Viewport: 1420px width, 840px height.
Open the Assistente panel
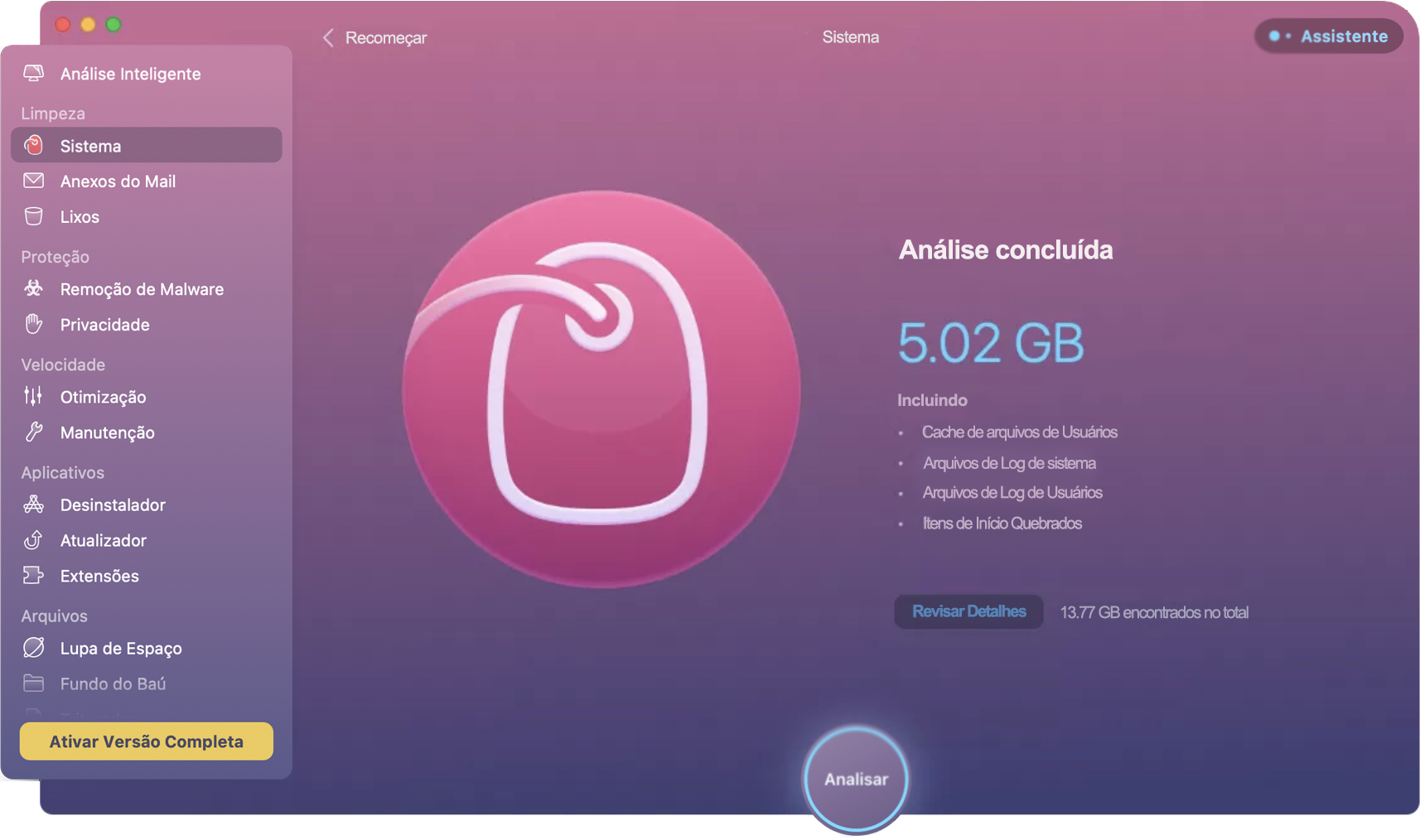(x=1328, y=36)
